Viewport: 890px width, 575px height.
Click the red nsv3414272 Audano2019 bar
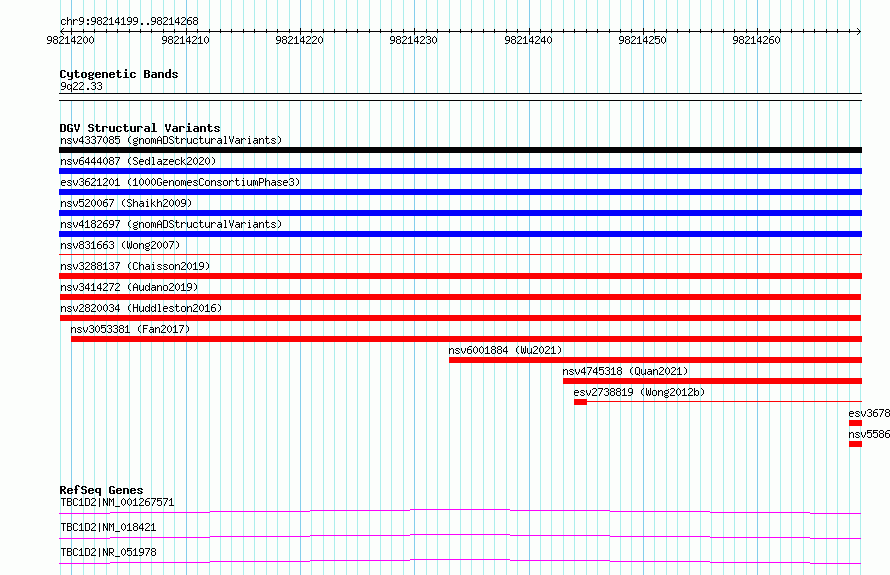460,297
